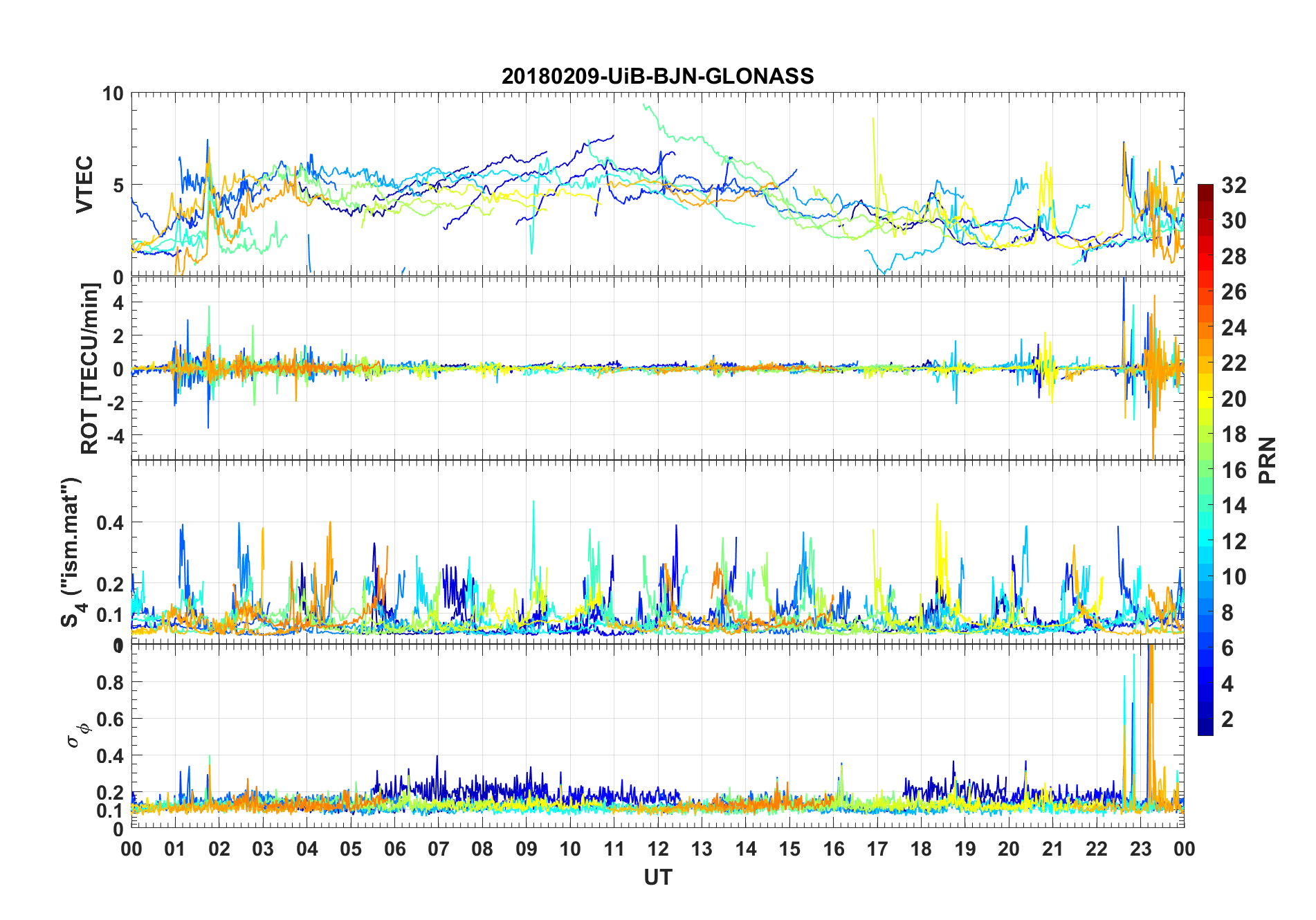
Task: Click the sigma-phi axis tick "0.8"
Action: click(111, 682)
